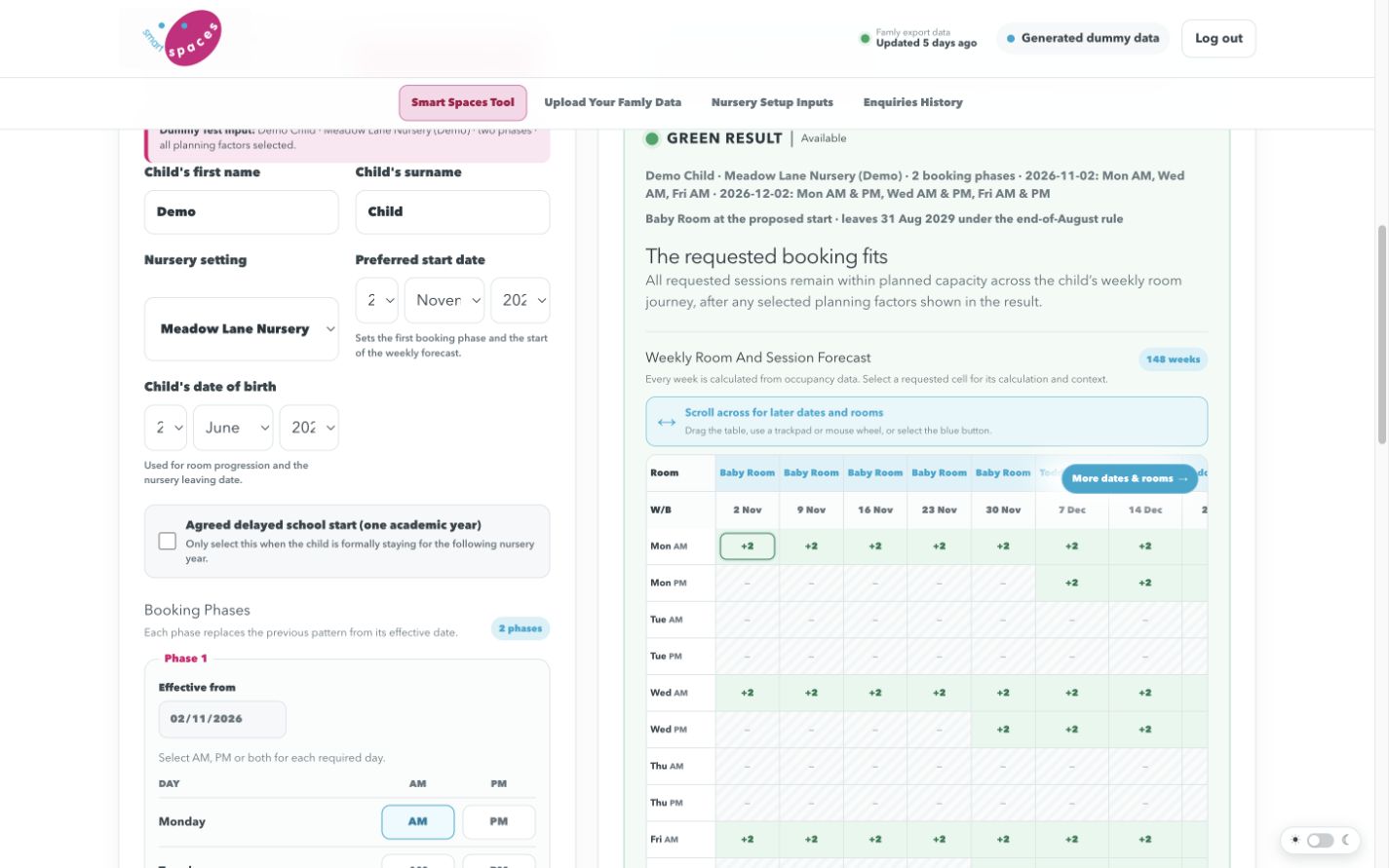Click the Child's surname field
Screen dimensions: 1389x868
point(452,212)
